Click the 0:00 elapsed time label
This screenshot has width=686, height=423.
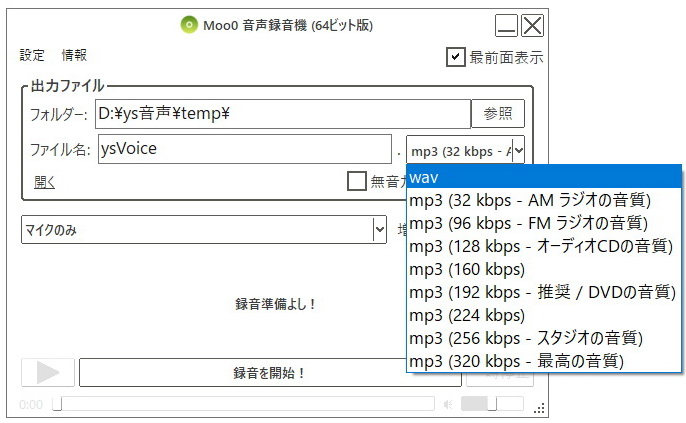31,404
